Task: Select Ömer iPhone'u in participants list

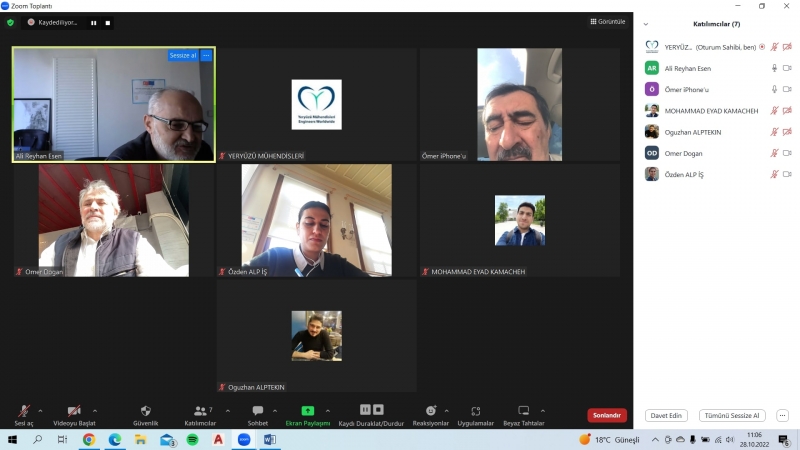Action: (x=717, y=89)
